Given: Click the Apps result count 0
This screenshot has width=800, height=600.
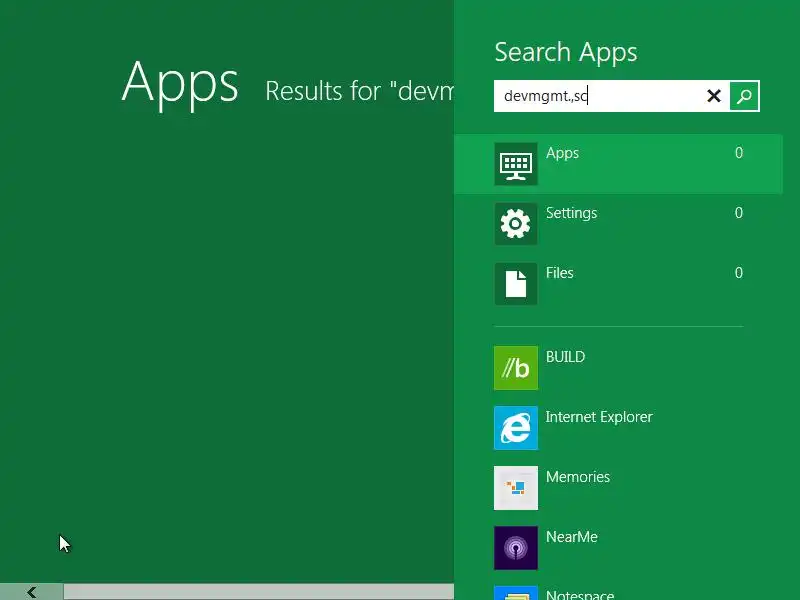Looking at the screenshot, I should [738, 153].
